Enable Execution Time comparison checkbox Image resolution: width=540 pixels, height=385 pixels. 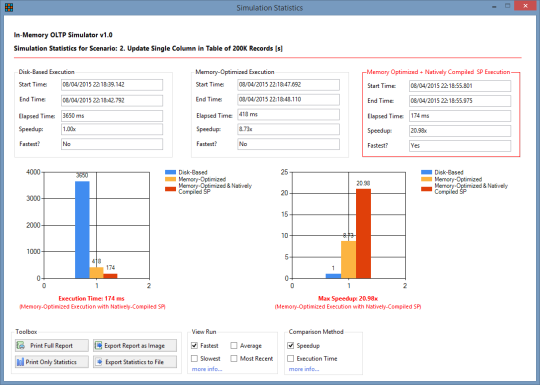(291, 358)
